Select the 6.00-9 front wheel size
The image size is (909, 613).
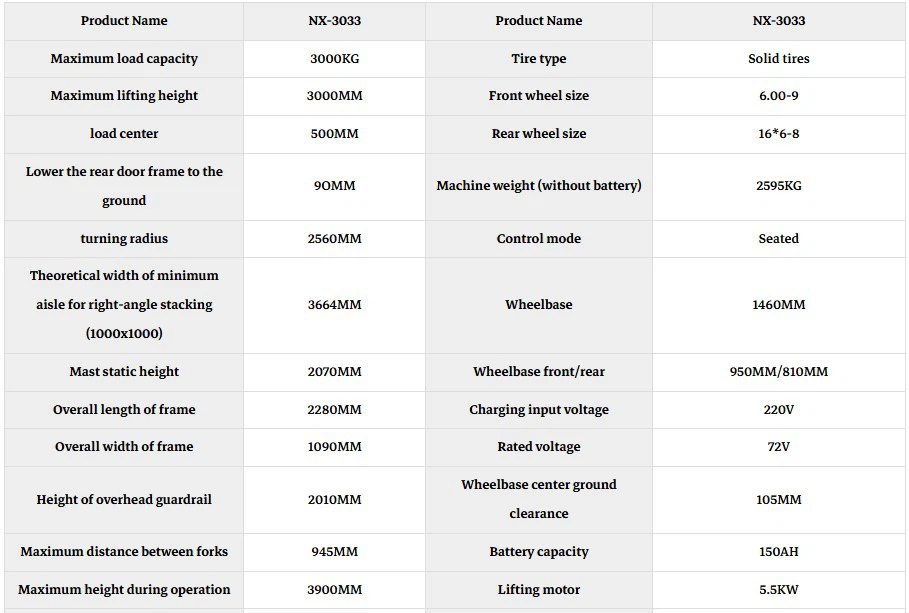coord(778,96)
